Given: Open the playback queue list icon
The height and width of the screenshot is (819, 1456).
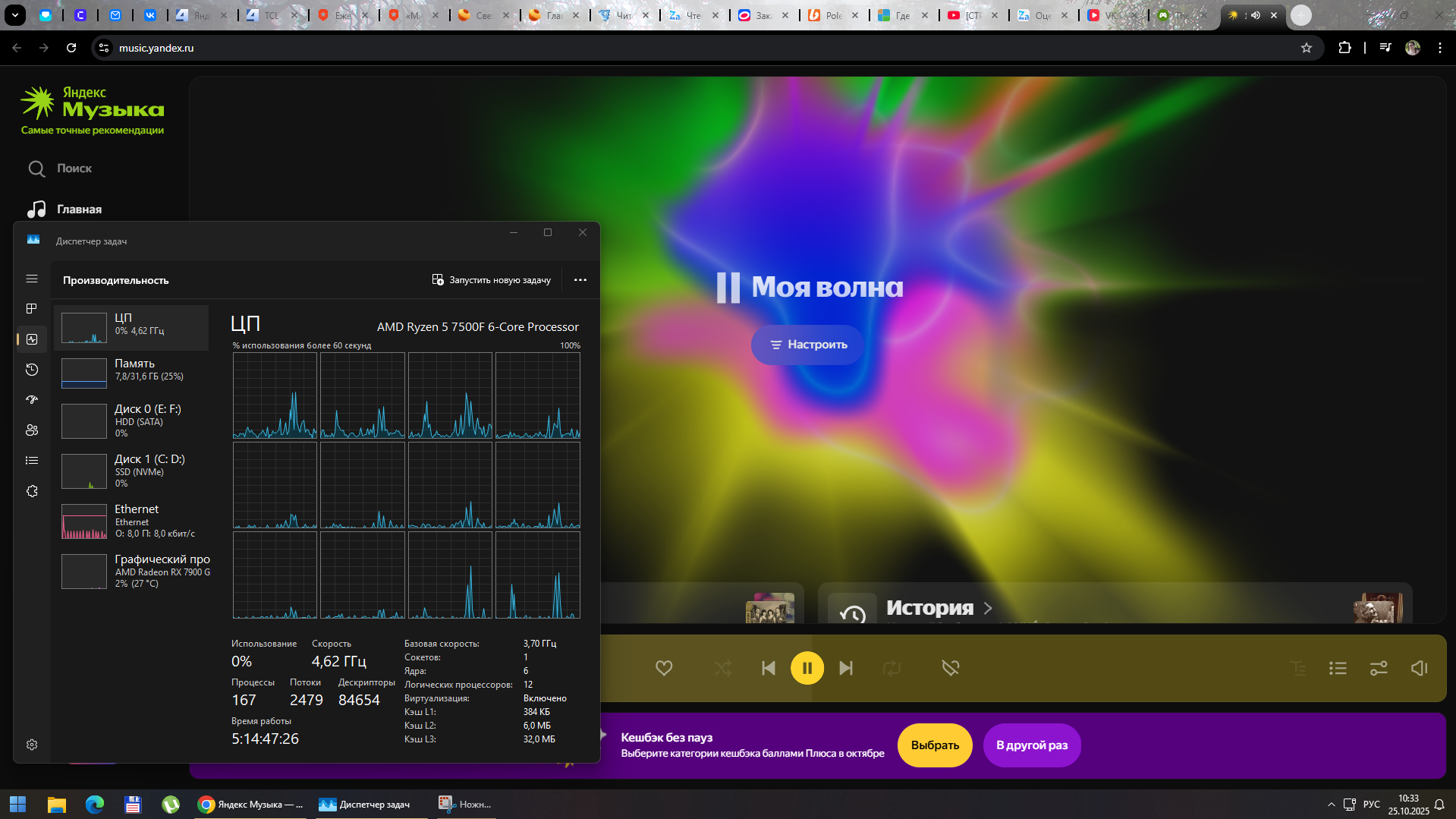Looking at the screenshot, I should tap(1338, 668).
